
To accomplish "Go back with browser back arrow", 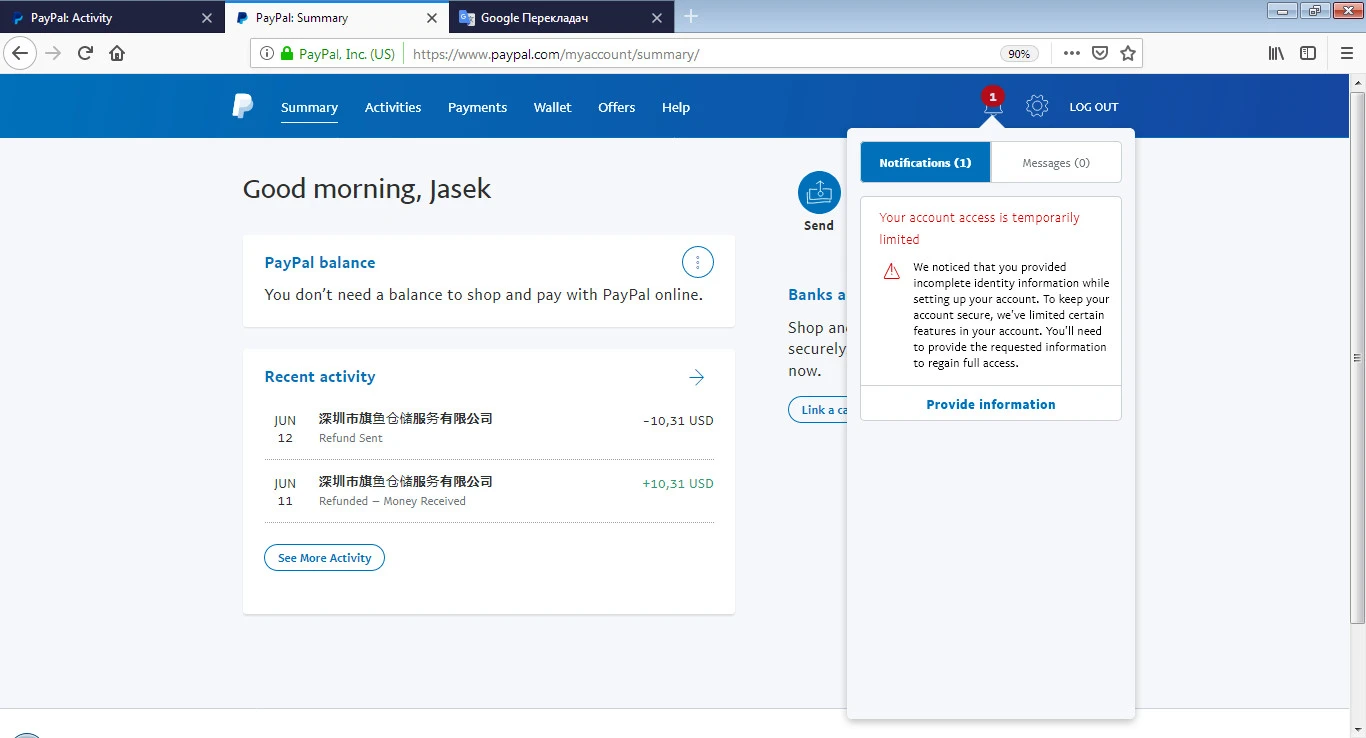I will click(20, 54).
